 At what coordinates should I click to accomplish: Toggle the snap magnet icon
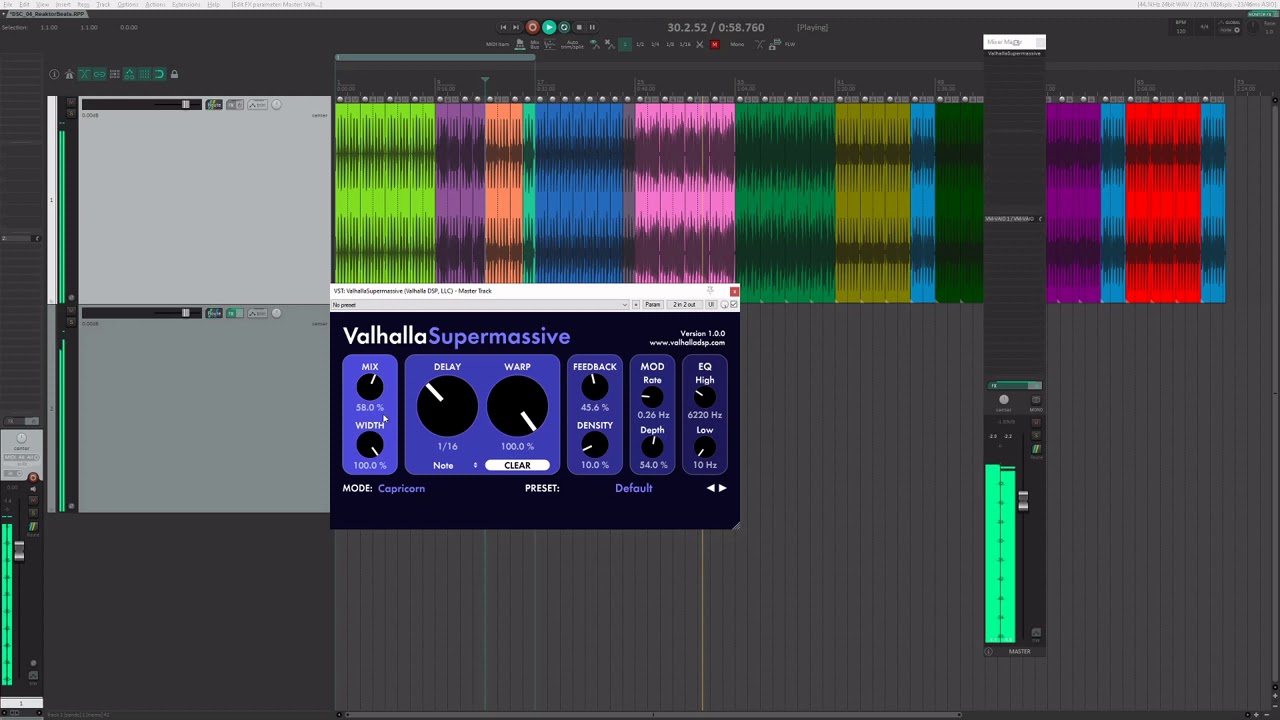[x=159, y=74]
